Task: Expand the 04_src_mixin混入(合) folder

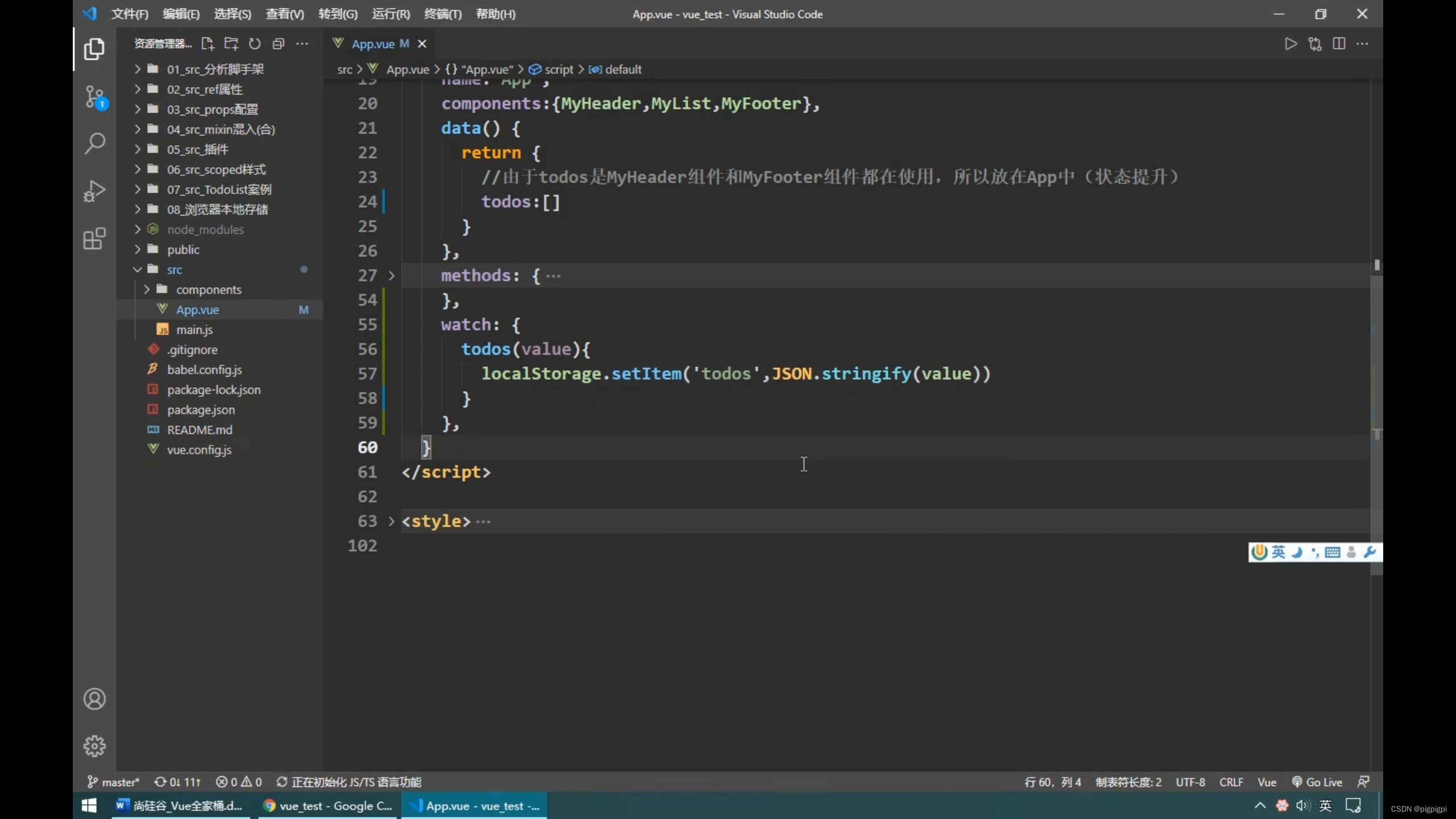Action: click(x=220, y=130)
